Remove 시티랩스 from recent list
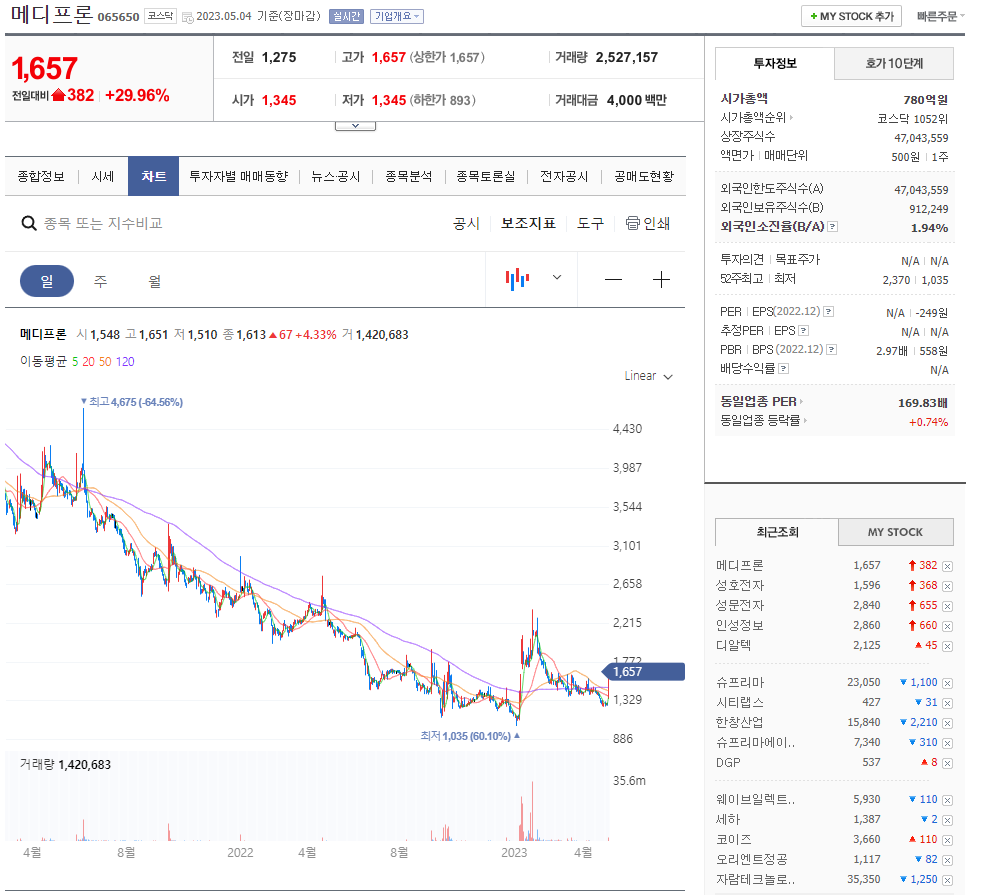982x895 pixels. pos(948,703)
